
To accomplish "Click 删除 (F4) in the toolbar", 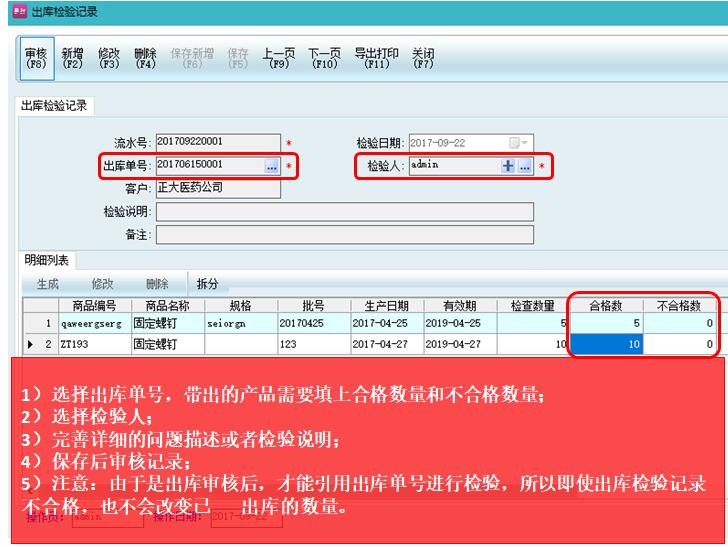I will (x=145, y=58).
